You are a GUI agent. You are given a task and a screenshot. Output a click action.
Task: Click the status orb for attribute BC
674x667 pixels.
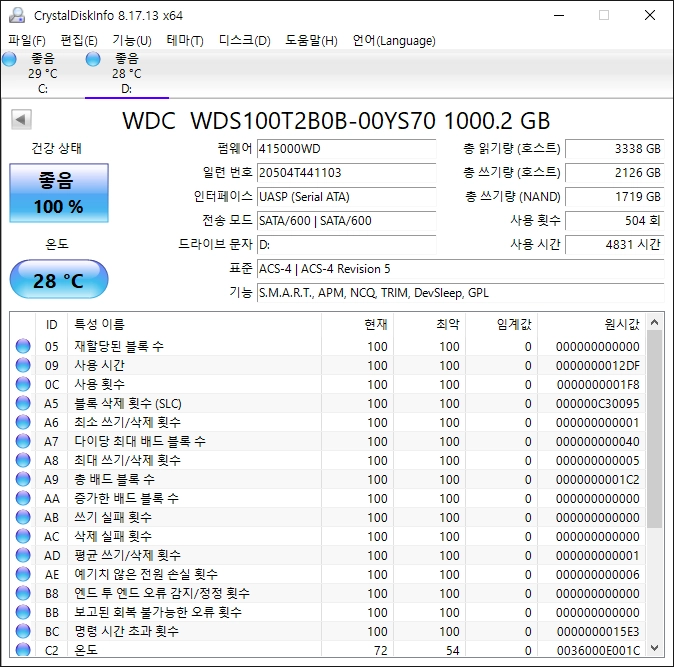[23, 631]
